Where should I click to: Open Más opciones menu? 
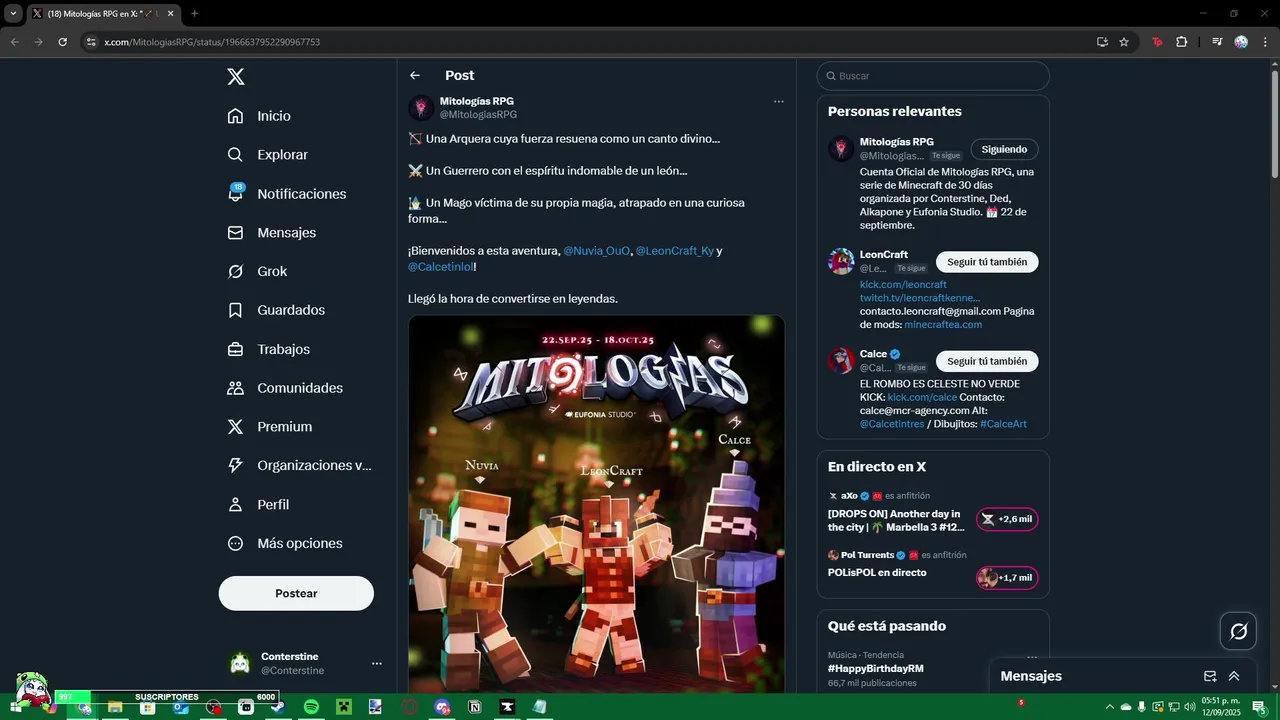[285, 544]
